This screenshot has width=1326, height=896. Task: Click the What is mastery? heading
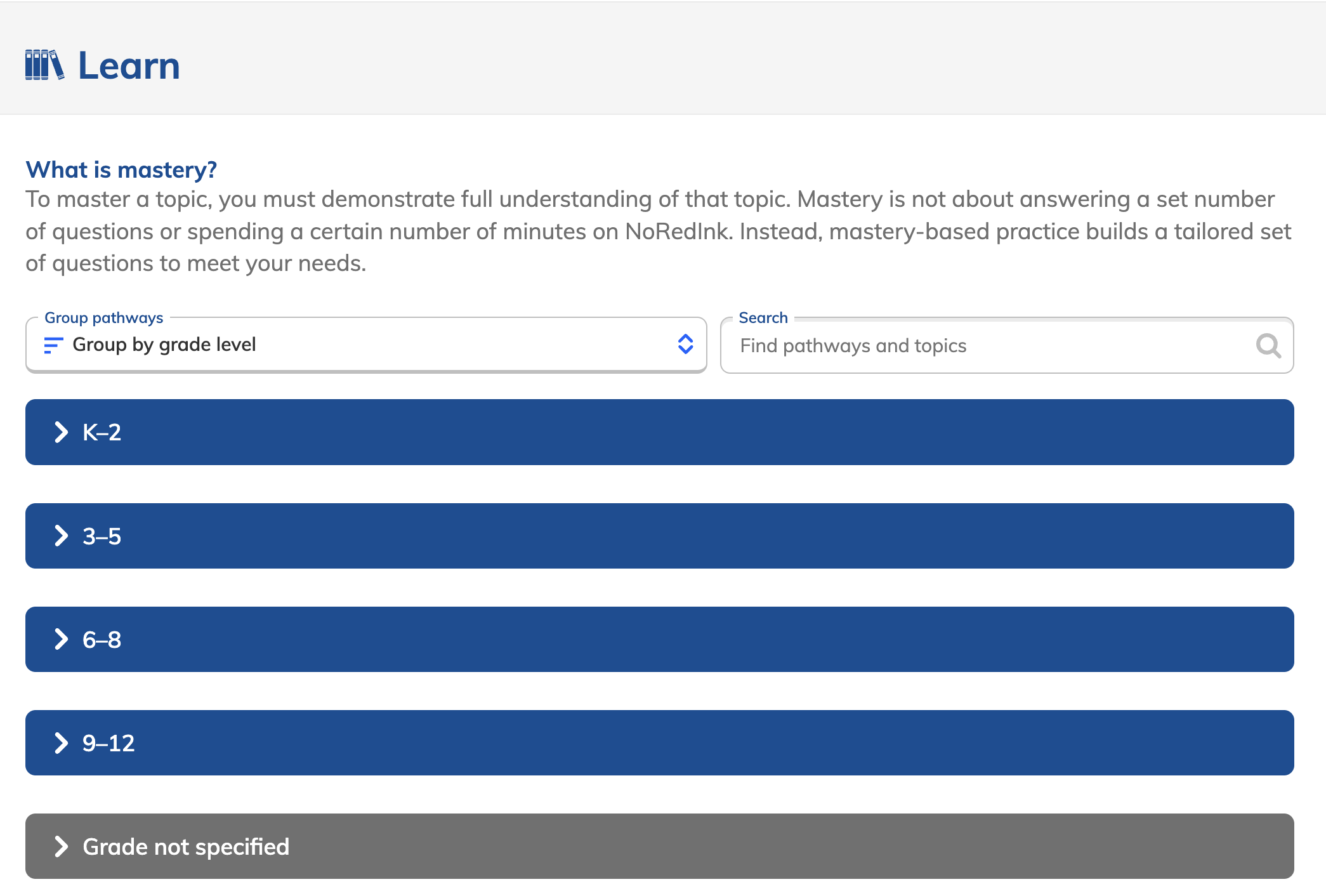[121, 169]
